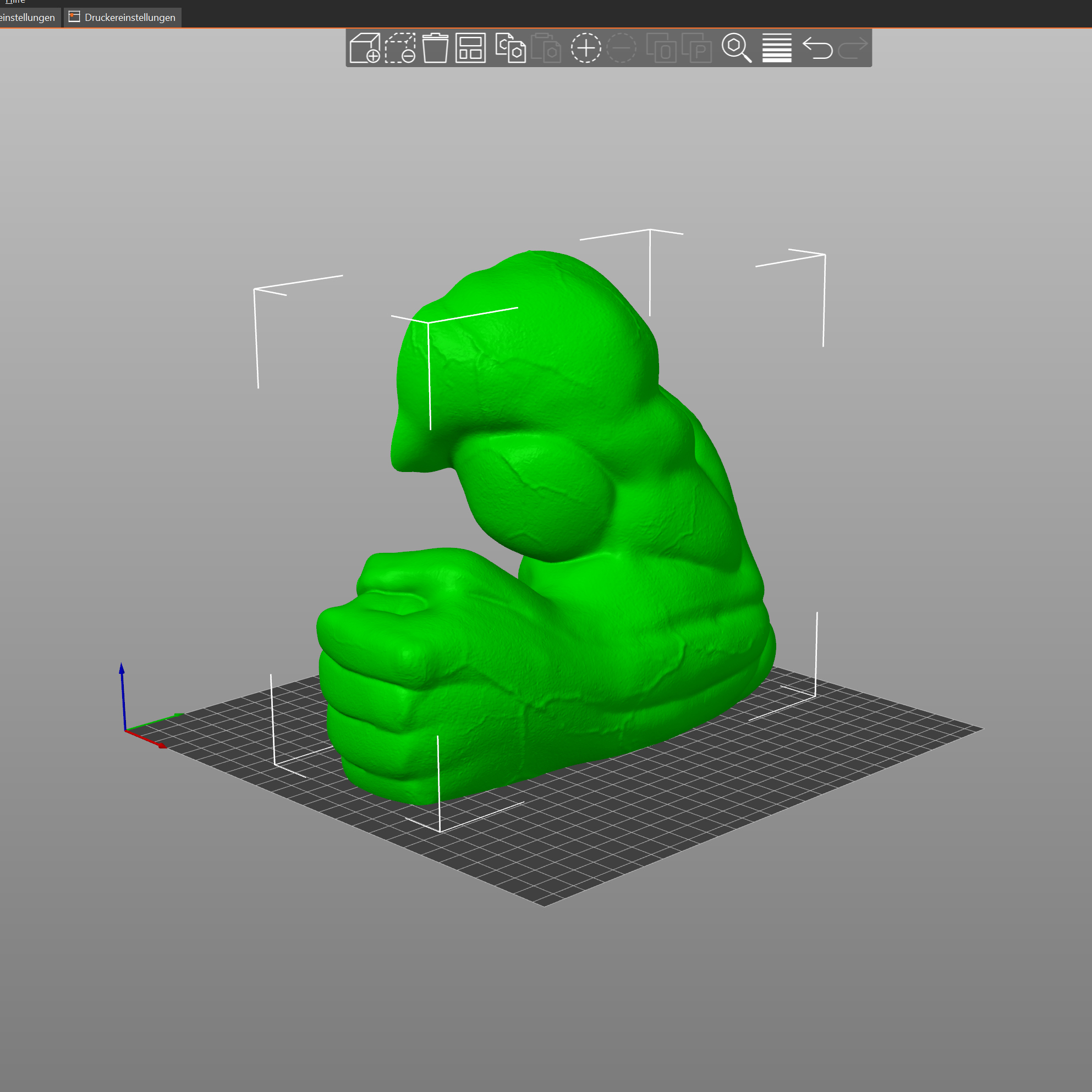1092x1092 pixels.
Task: Click the greyed-out Redo arrow icon
Action: point(852,48)
